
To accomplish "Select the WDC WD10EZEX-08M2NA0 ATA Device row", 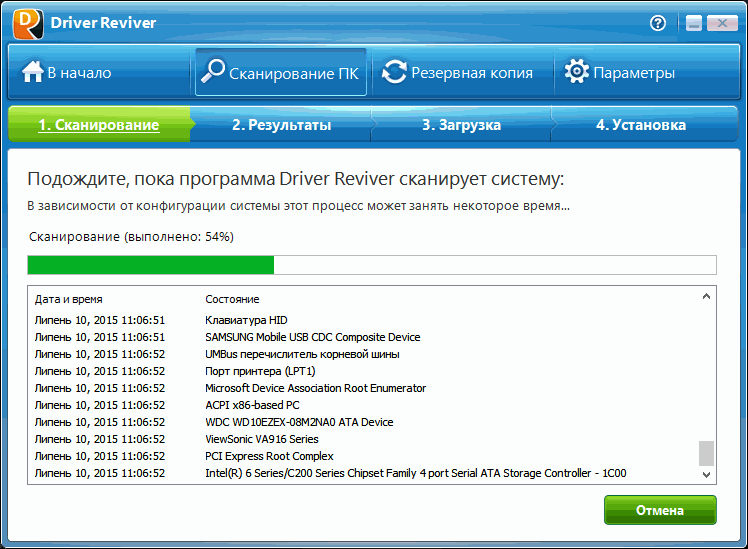I will [x=365, y=422].
